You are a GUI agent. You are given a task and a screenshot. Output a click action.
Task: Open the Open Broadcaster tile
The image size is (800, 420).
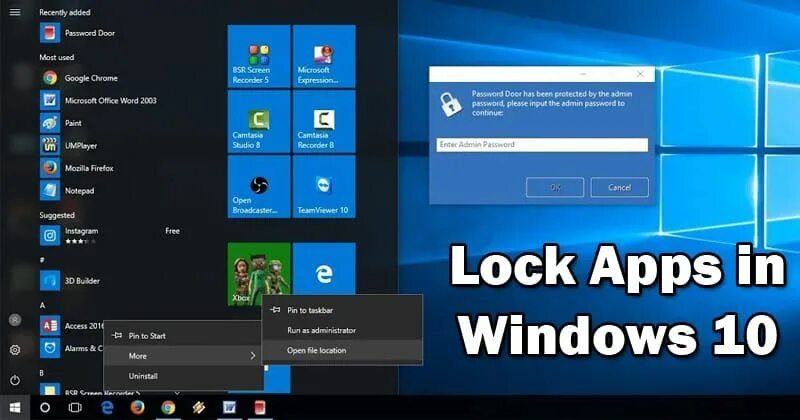coord(259,187)
